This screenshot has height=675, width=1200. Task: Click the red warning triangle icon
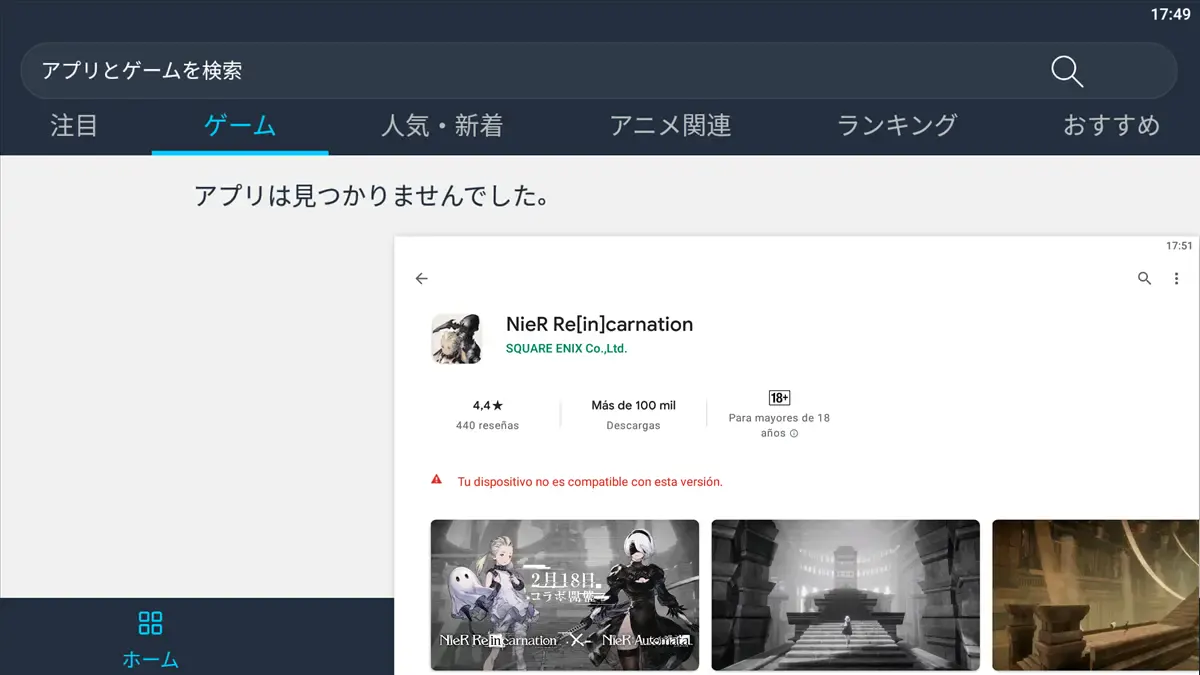click(x=436, y=480)
